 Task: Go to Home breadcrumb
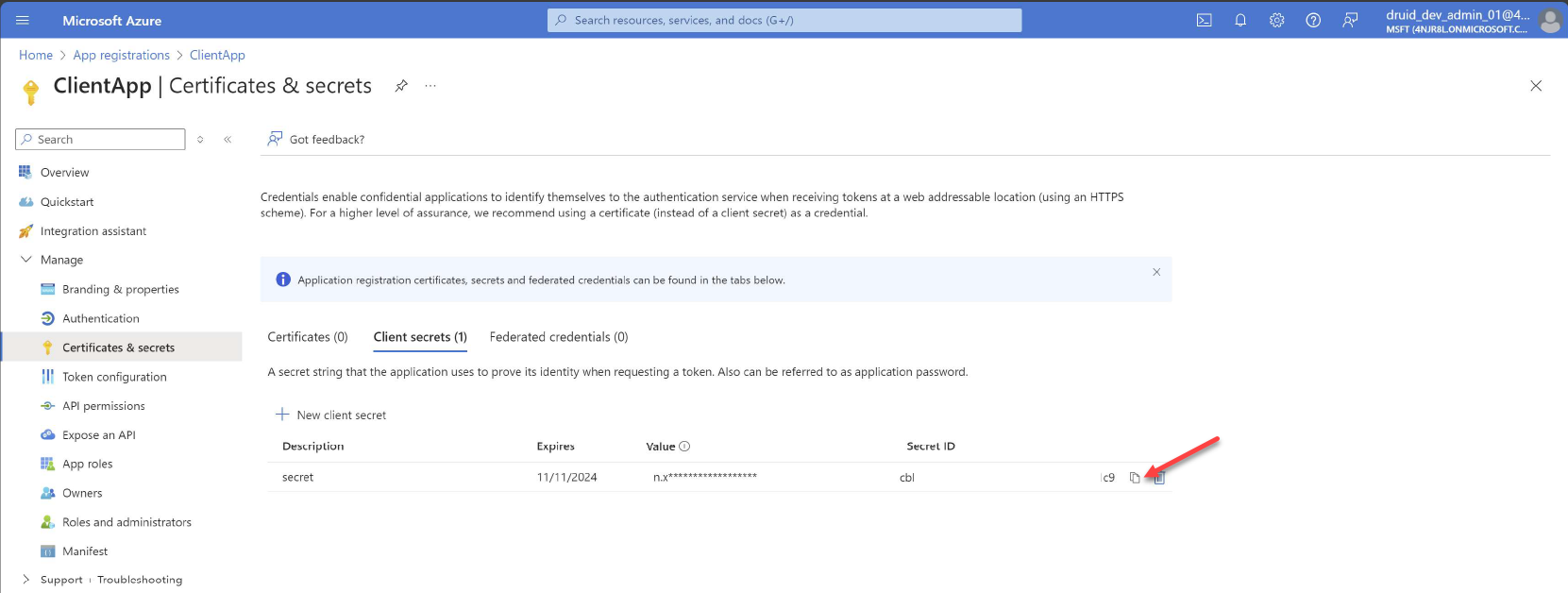pyautogui.click(x=36, y=55)
